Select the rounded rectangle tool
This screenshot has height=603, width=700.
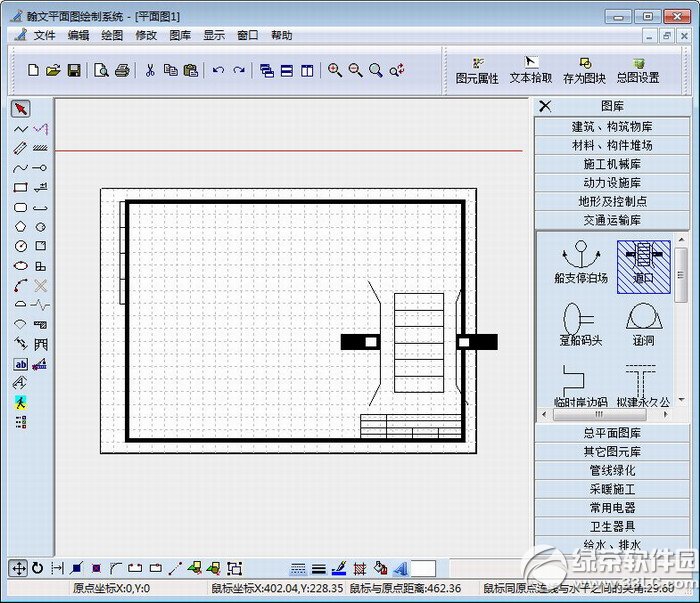[21, 208]
